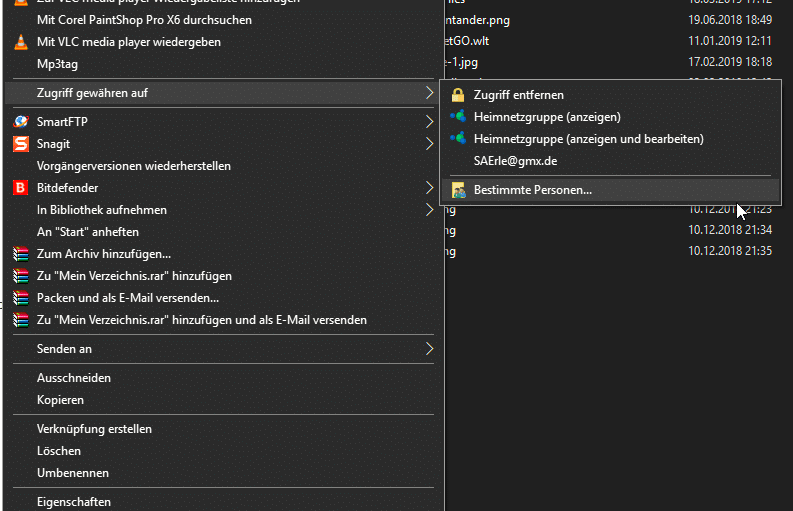Screen dimensions: 793x511
Task: Expand the Senden an submenu arrow
Action: [429, 349]
